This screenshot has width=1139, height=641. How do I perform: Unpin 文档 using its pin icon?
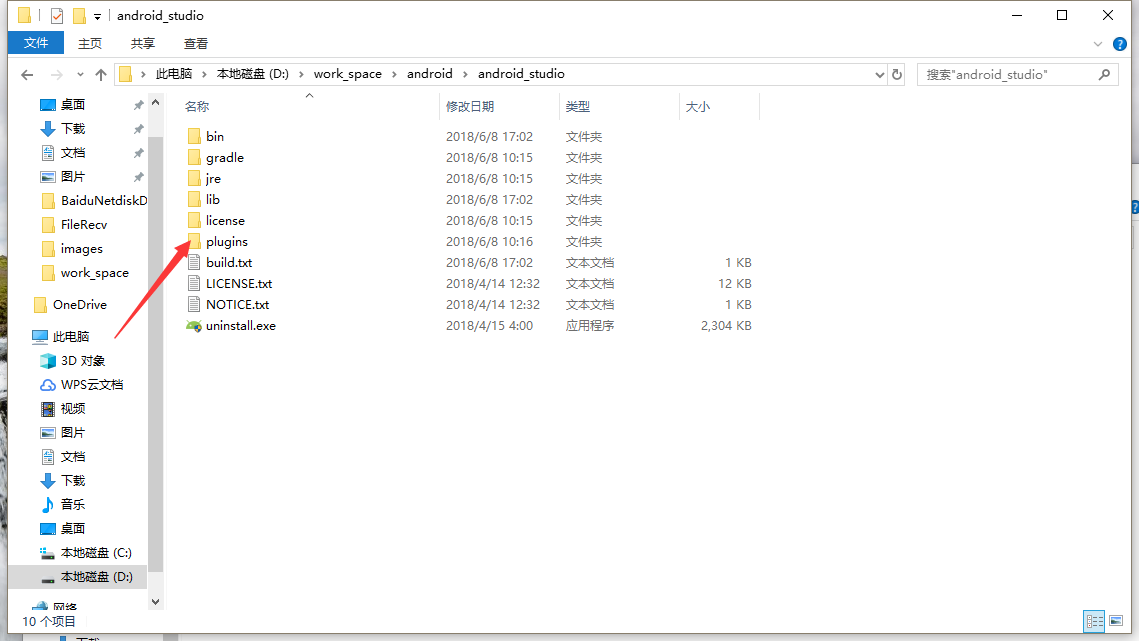pos(138,153)
